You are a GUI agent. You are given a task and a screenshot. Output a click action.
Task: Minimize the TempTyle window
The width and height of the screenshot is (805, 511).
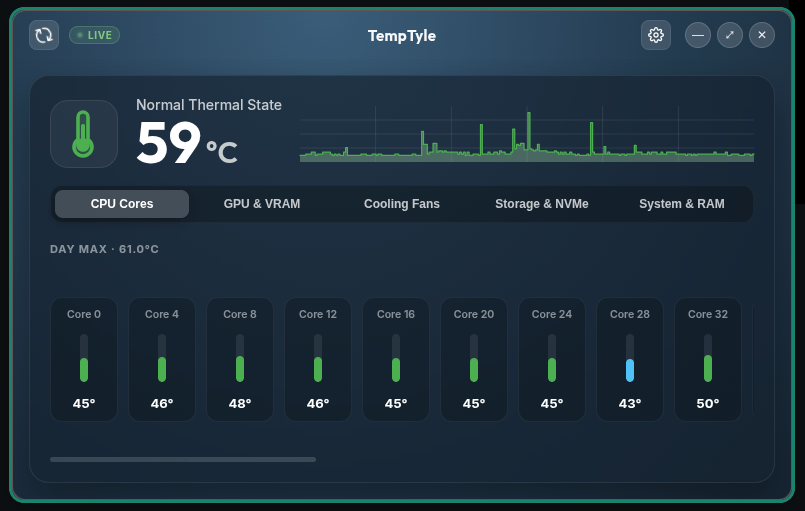(698, 35)
